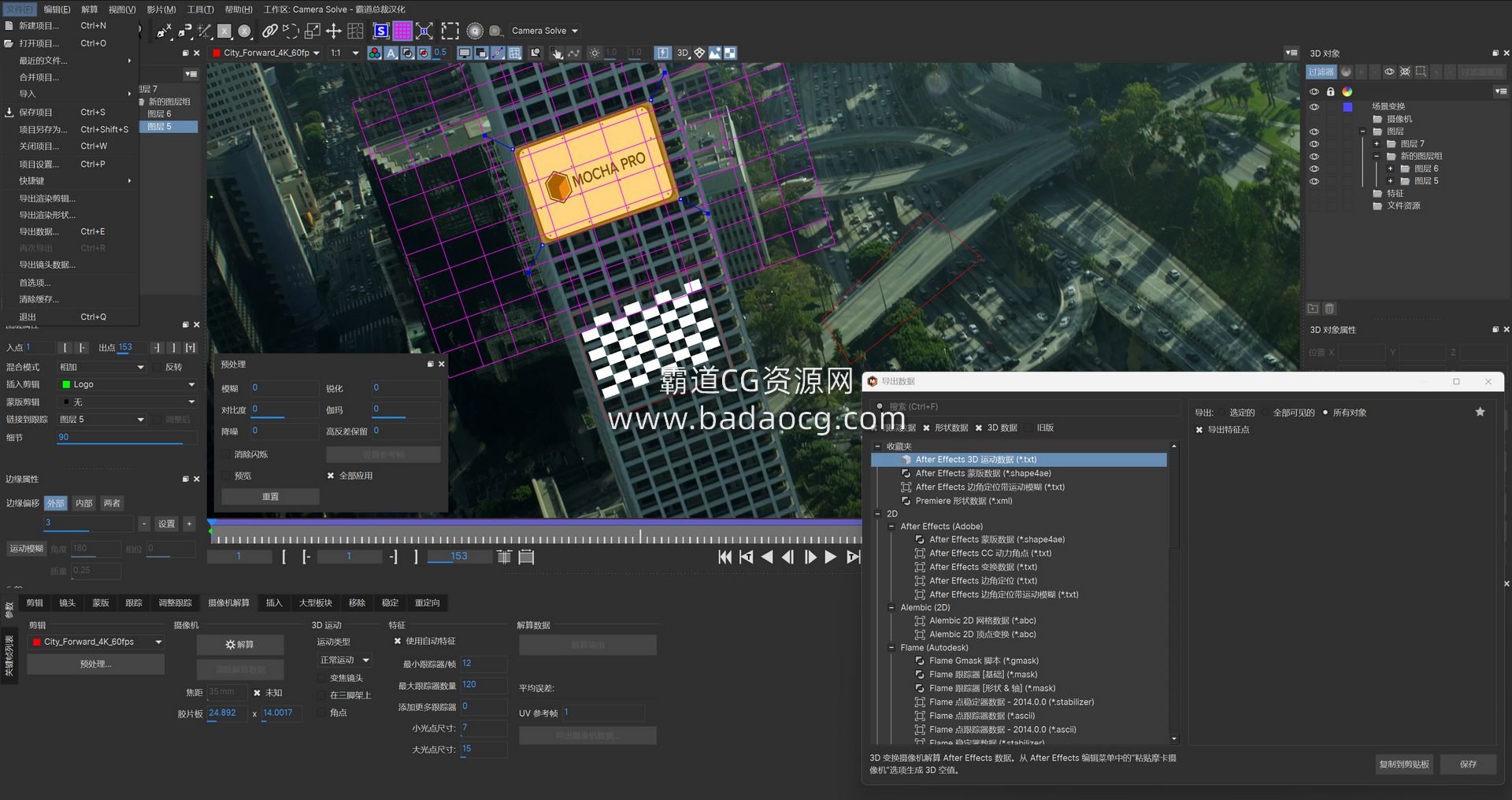1512x800 pixels.
Task: Click the blue color swatch for 场景变换
Action: coord(1347,107)
